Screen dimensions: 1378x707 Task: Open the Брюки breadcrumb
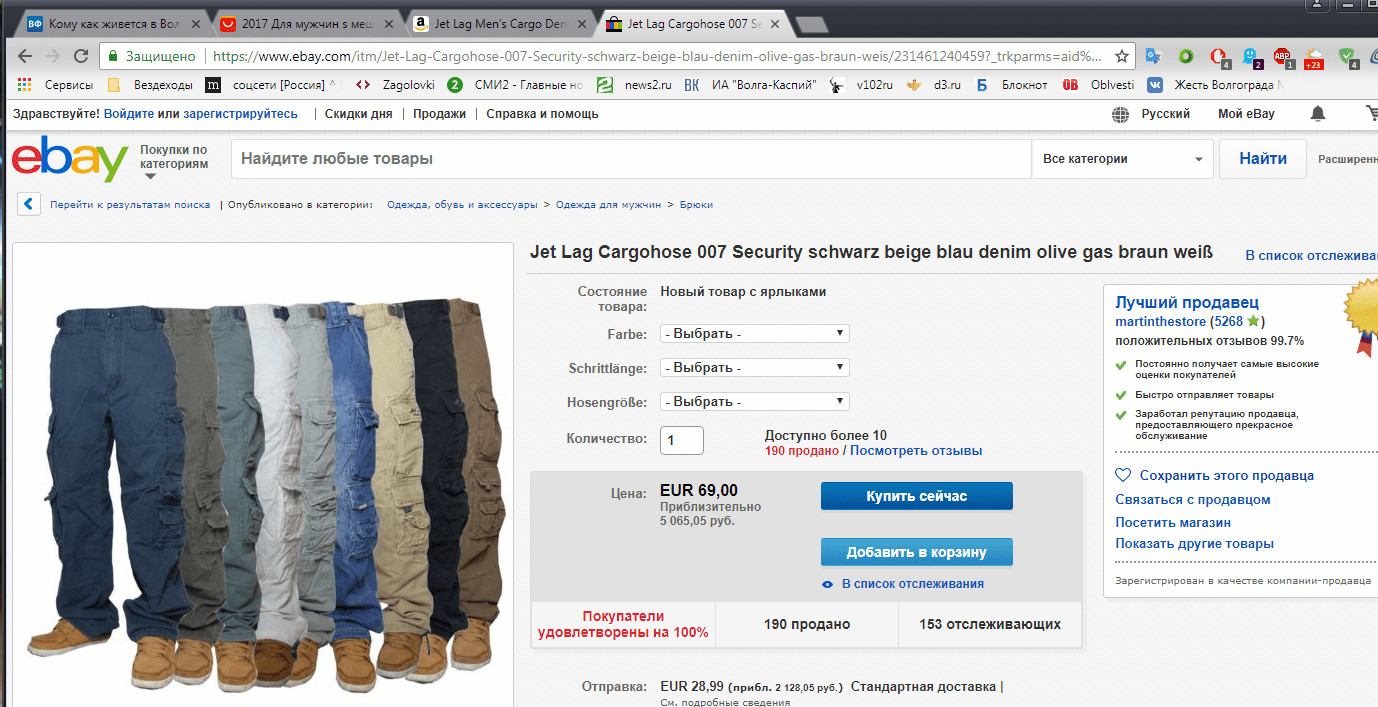coord(696,204)
